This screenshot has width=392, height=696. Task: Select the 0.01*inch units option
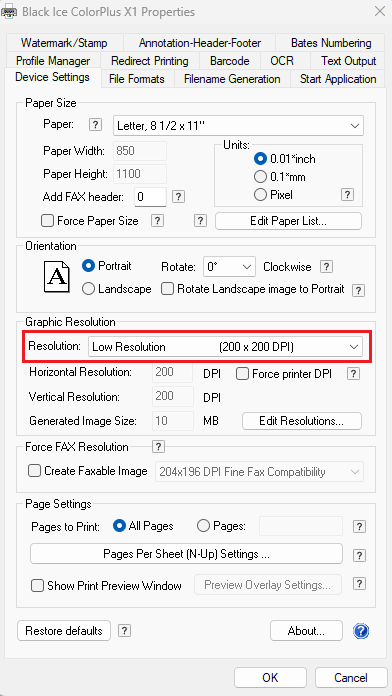(260, 158)
